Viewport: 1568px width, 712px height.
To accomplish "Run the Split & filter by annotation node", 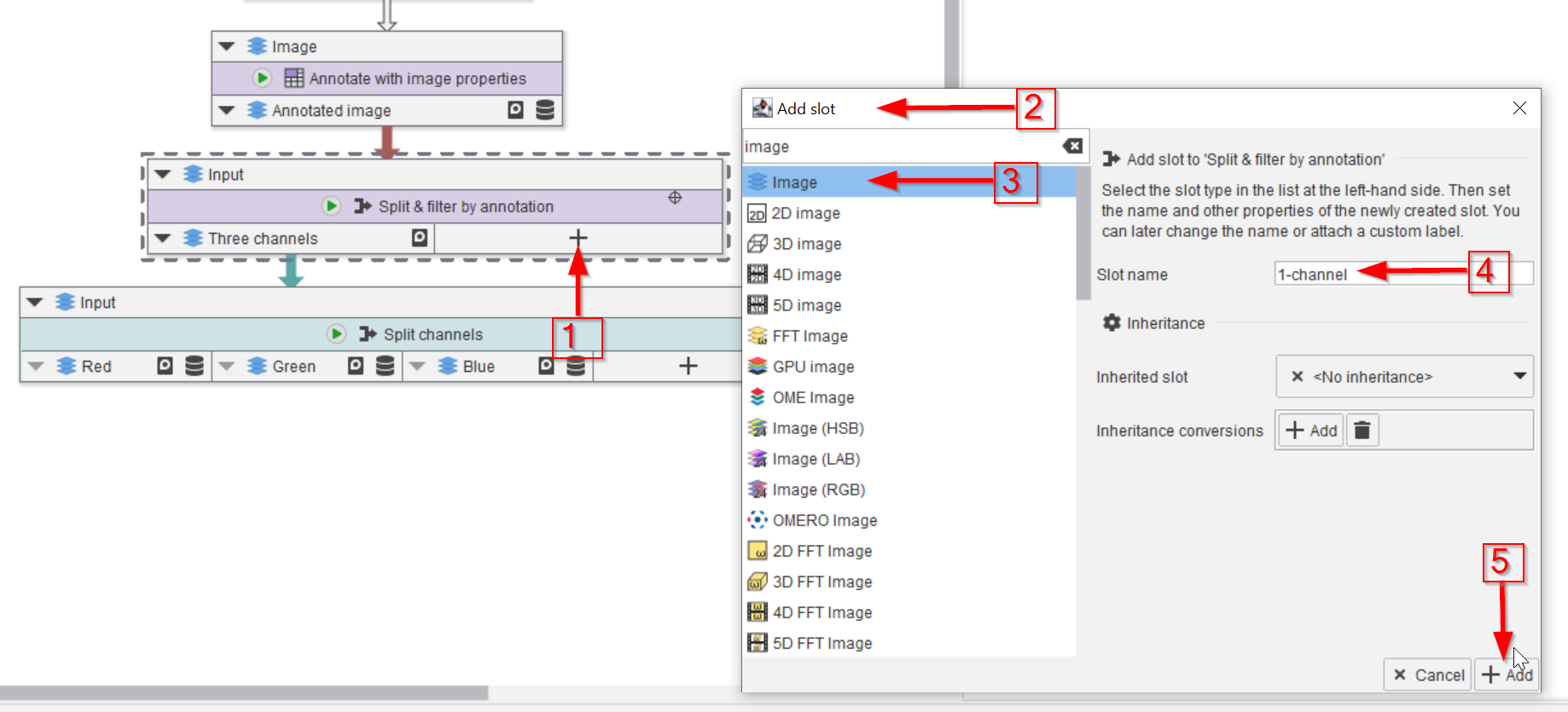I will (x=331, y=206).
